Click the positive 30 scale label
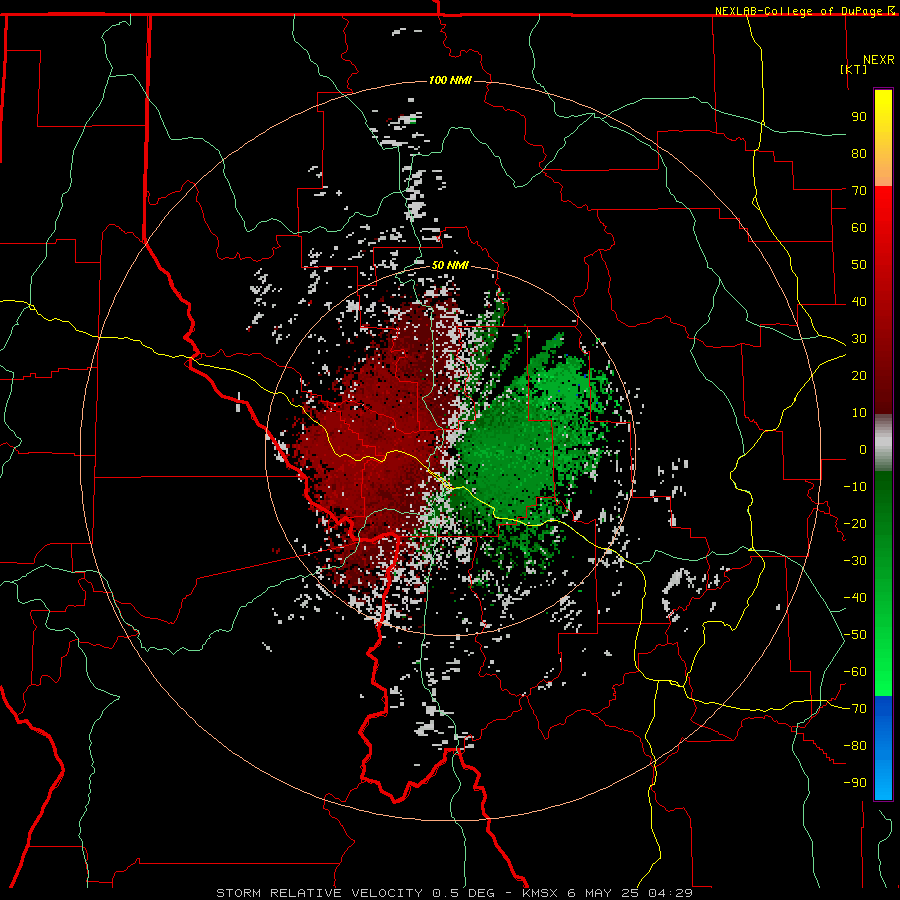The height and width of the screenshot is (900, 900). [x=859, y=339]
